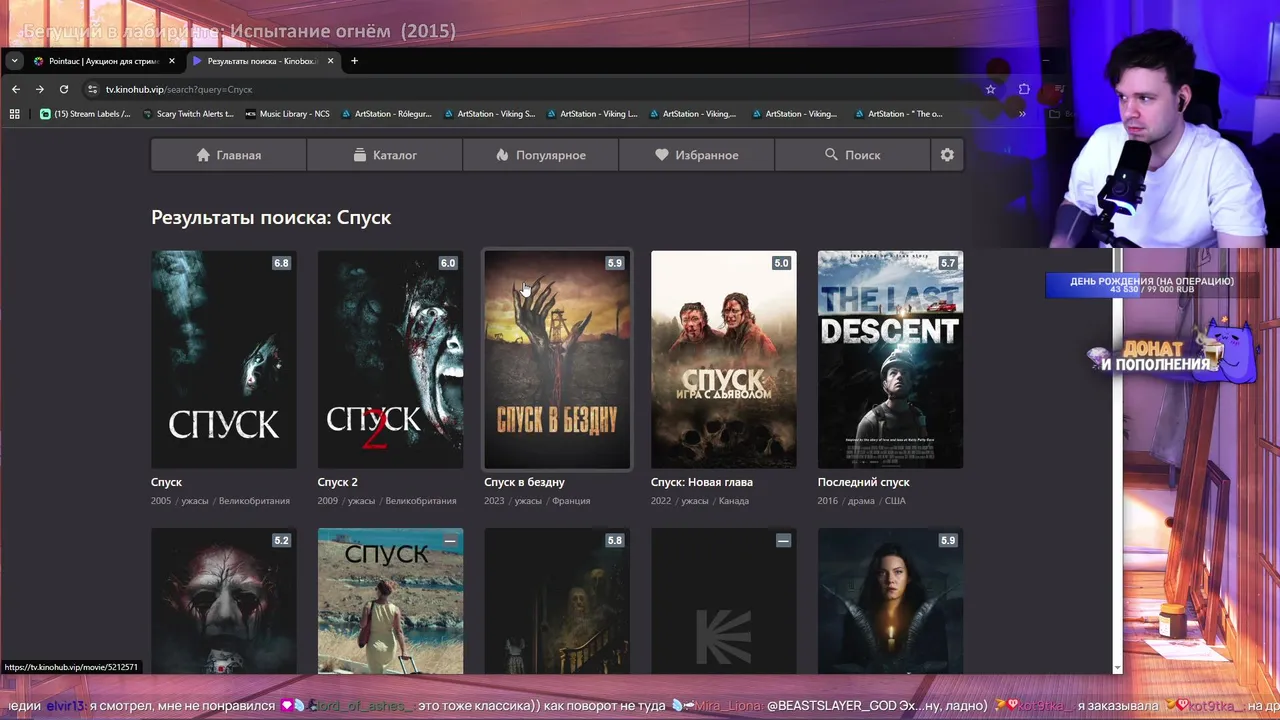Open the Поиск search tab
This screenshot has height=720, width=1280.
click(x=853, y=155)
